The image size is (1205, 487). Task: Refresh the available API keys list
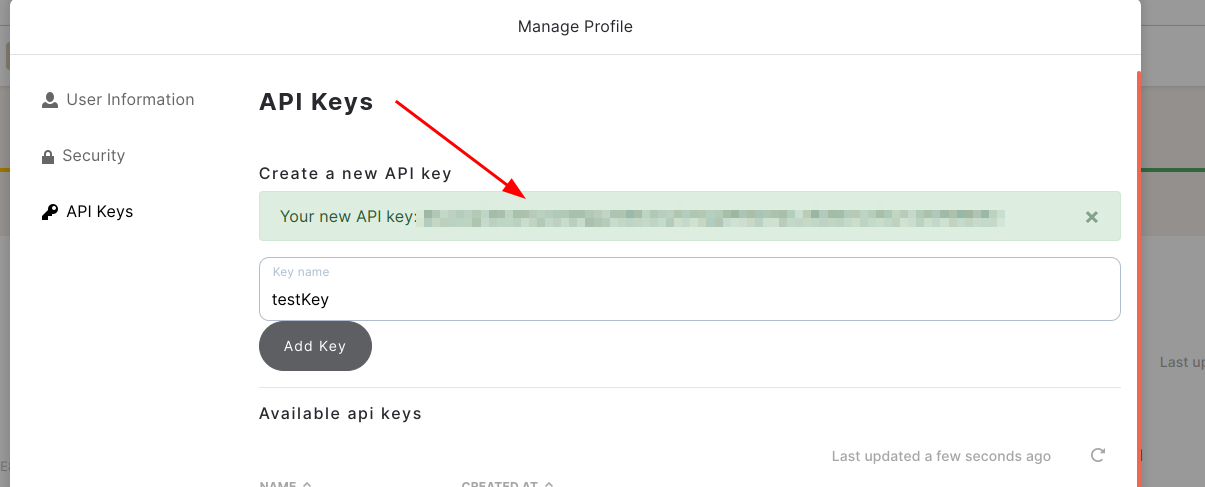pyautogui.click(x=1097, y=456)
